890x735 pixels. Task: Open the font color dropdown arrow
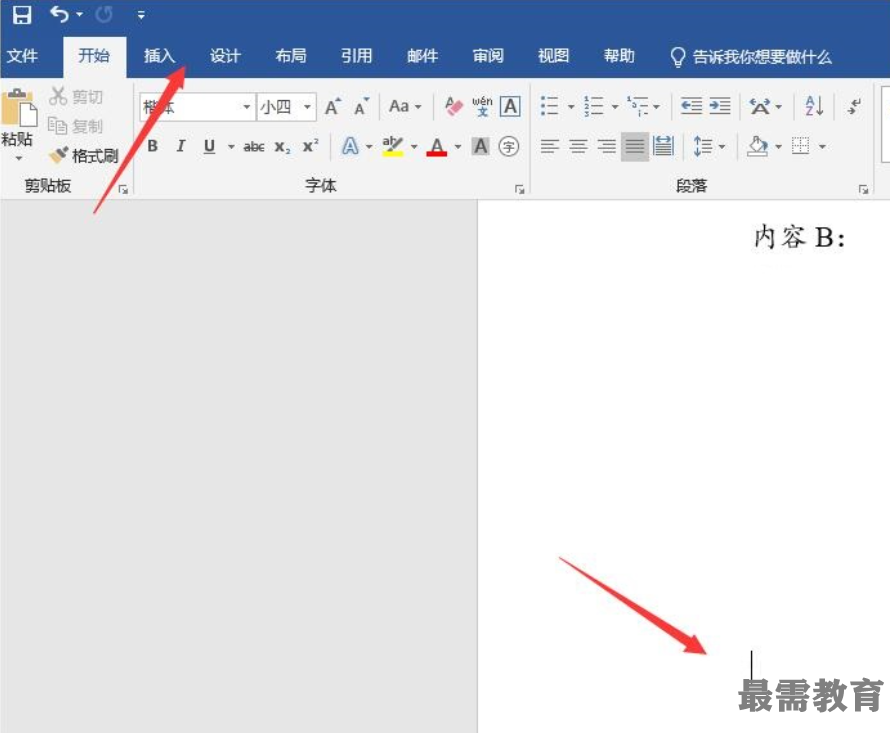pyautogui.click(x=458, y=147)
